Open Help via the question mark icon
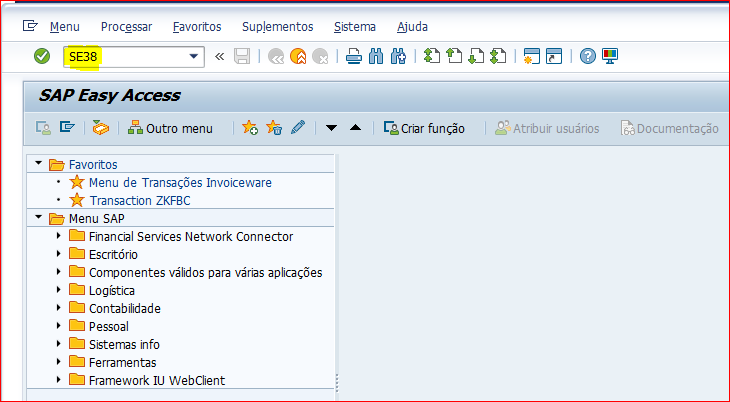 (x=588, y=56)
